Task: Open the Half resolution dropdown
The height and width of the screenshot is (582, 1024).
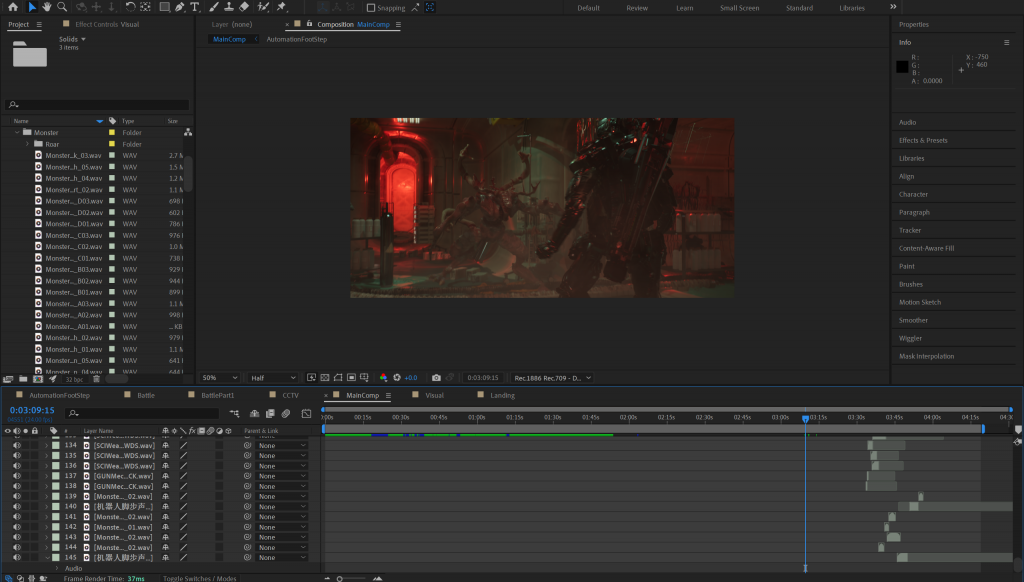Action: point(272,378)
